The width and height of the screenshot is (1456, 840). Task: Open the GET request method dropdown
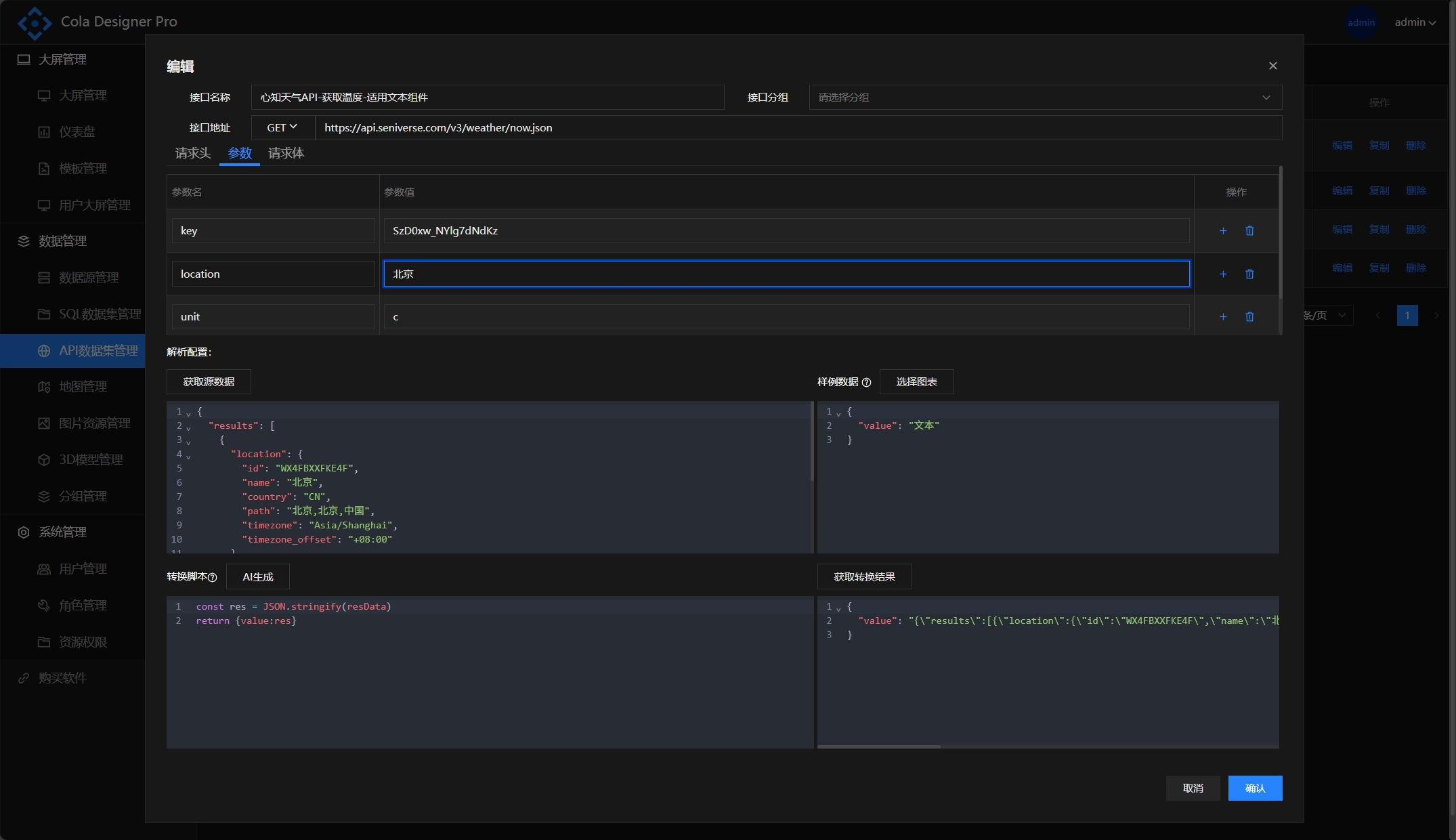[282, 127]
